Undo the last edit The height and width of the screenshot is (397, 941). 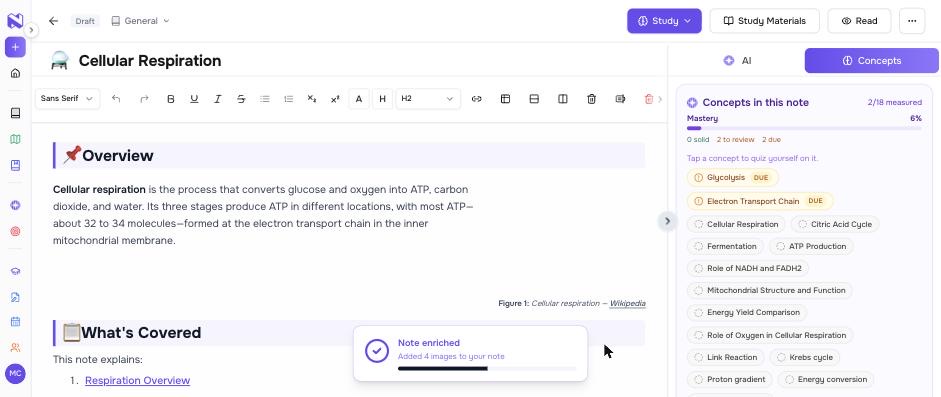[116, 99]
